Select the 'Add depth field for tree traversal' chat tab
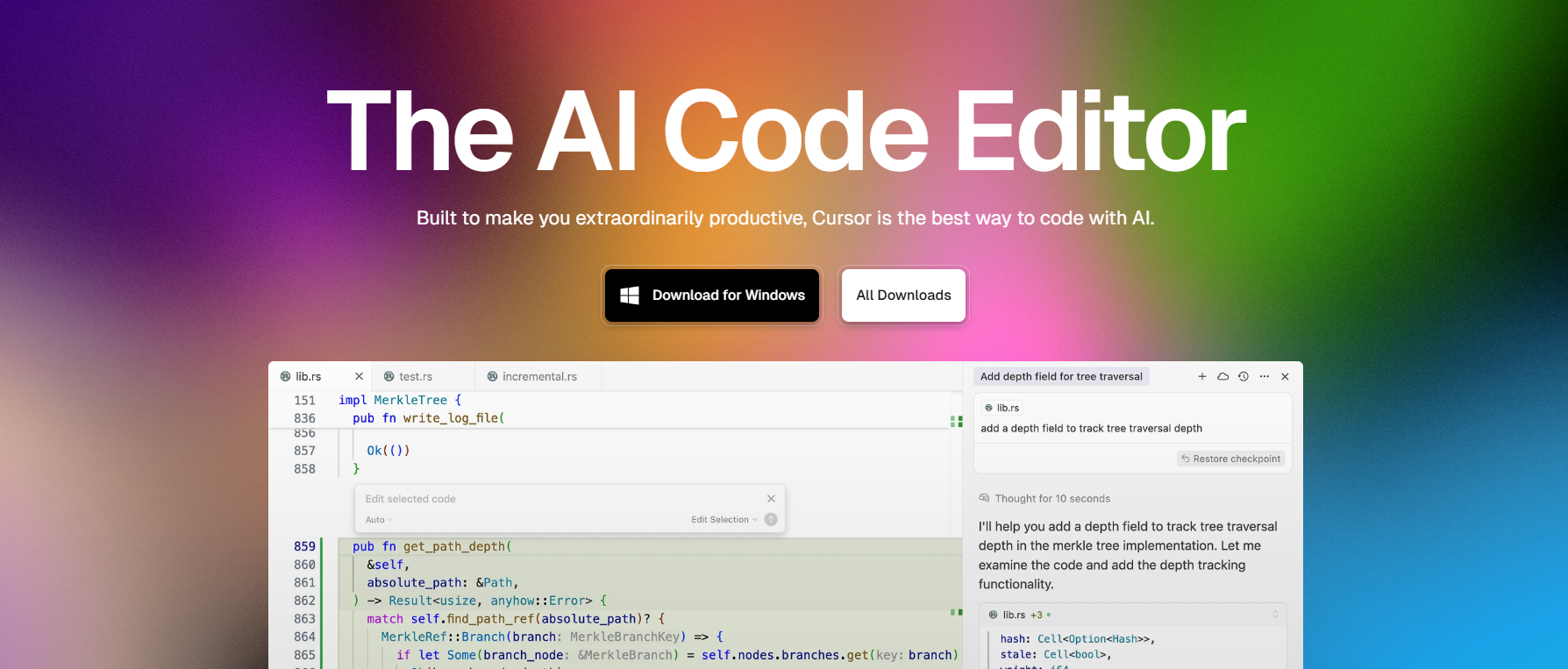This screenshot has height=669, width=1568. click(1061, 376)
